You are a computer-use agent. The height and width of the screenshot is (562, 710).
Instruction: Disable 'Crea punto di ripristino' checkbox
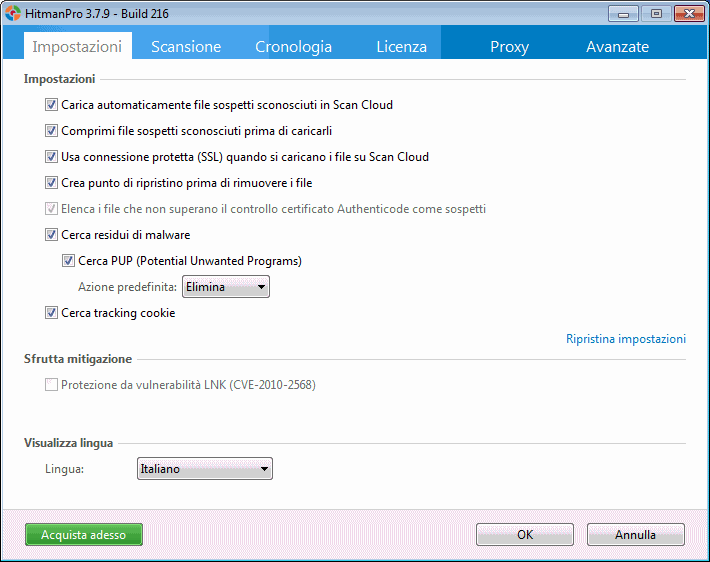51,183
